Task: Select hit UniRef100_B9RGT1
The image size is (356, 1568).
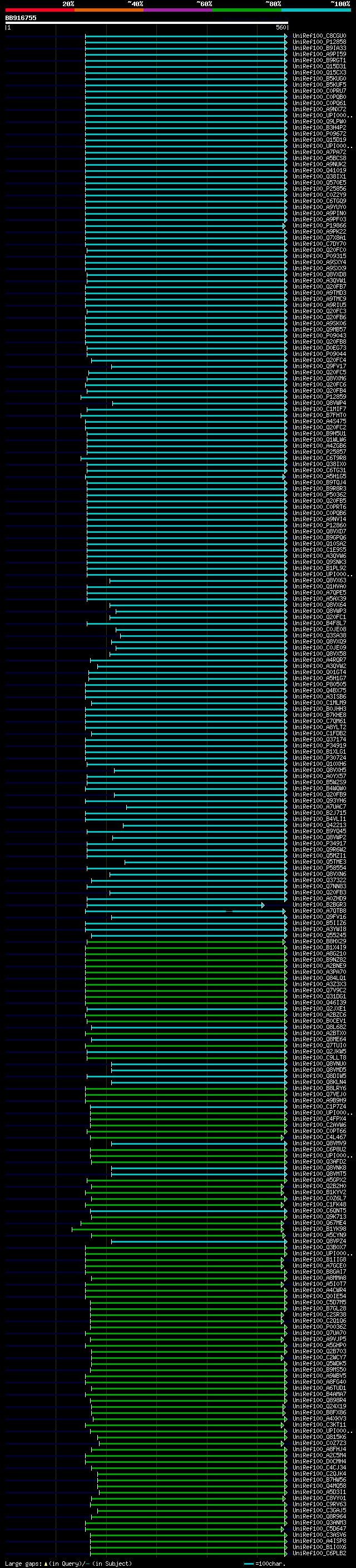Action: point(319,60)
